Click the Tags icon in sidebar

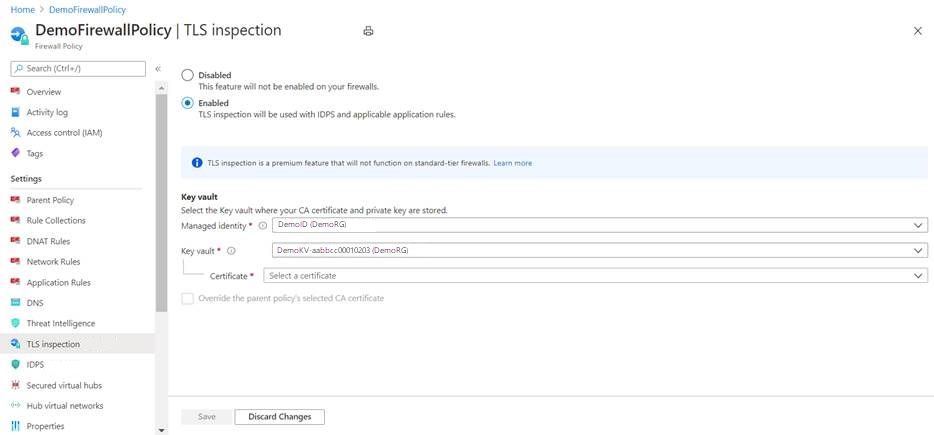click(x=15, y=154)
